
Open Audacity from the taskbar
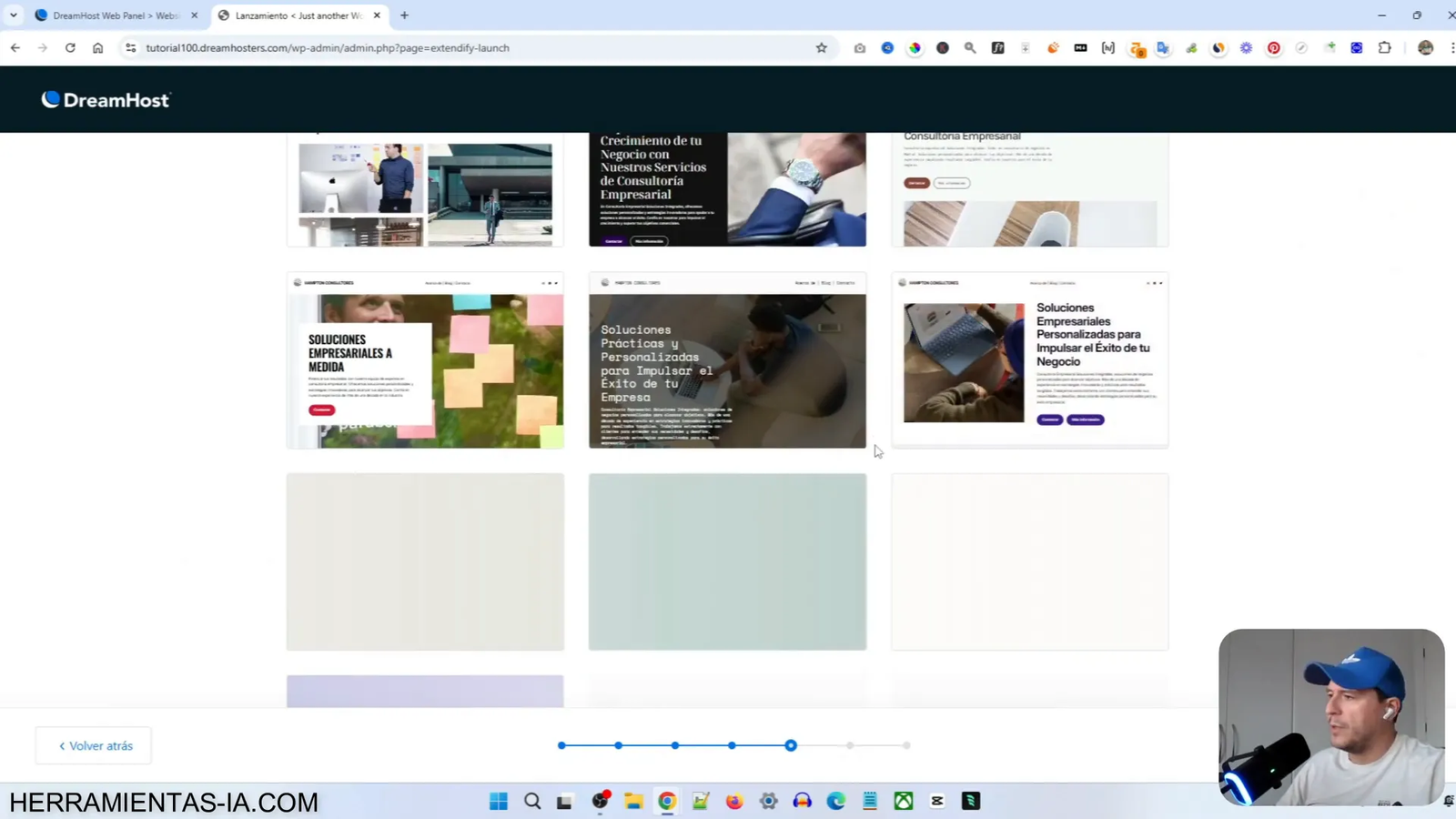(x=802, y=801)
